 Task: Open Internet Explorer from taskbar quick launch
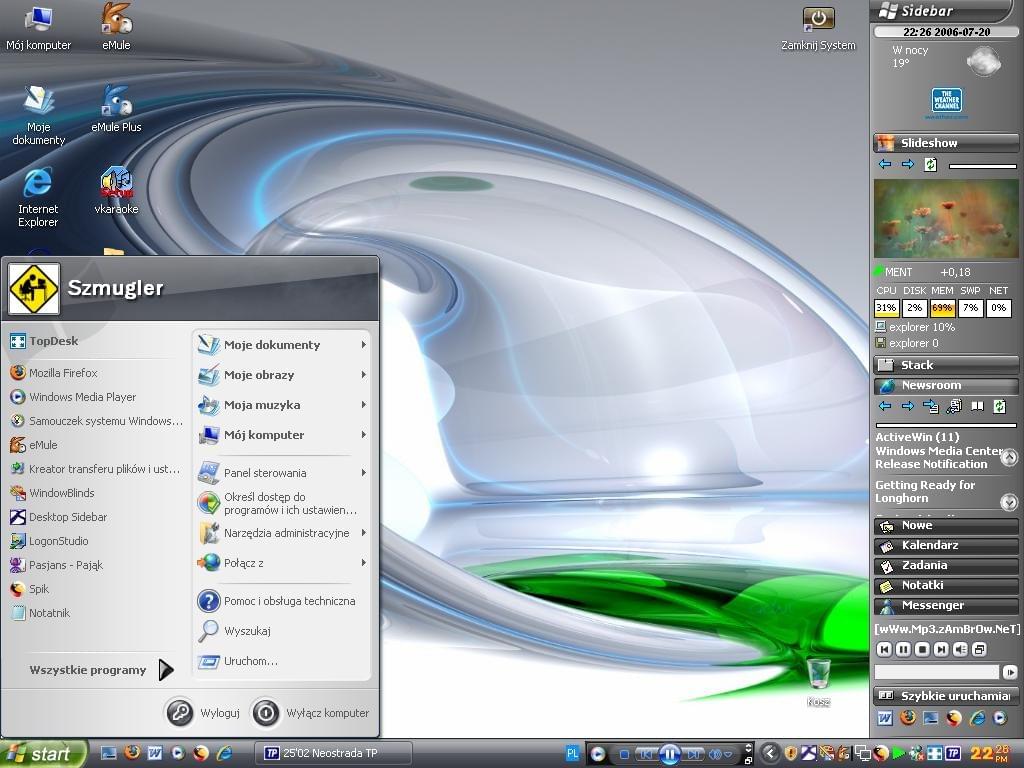[224, 753]
